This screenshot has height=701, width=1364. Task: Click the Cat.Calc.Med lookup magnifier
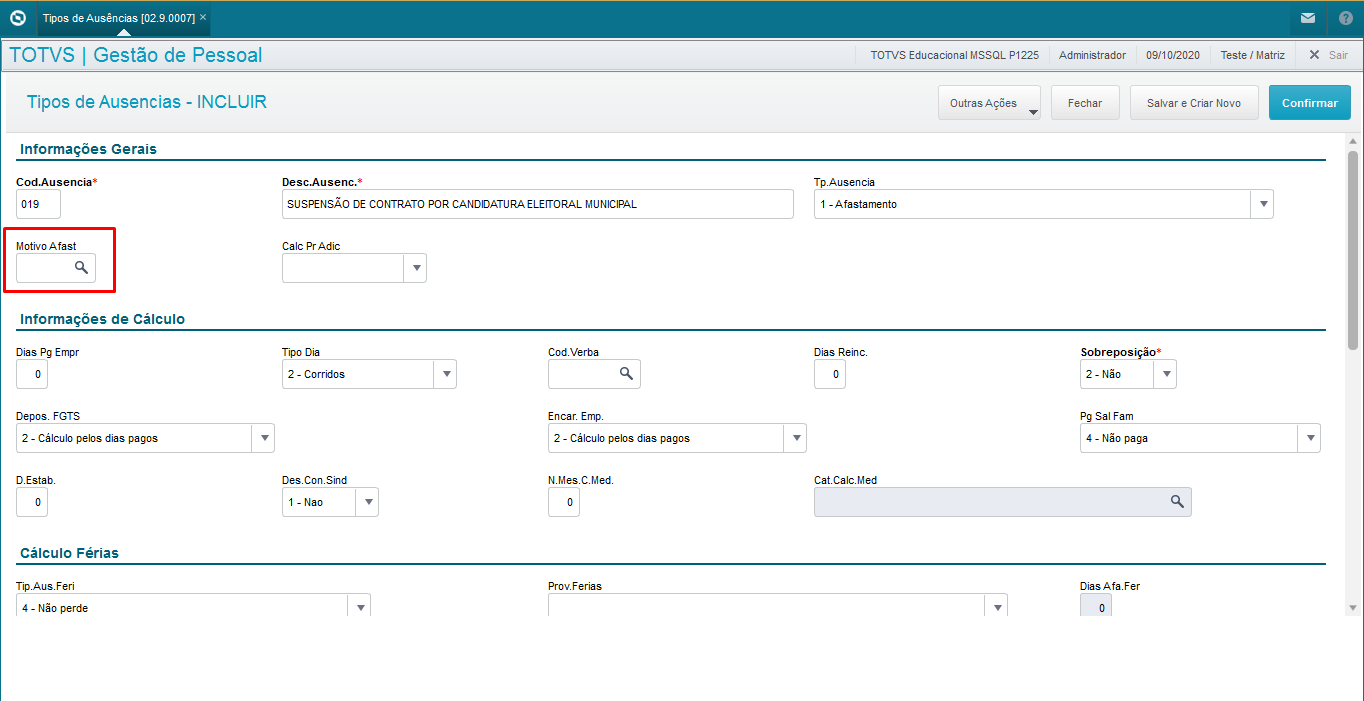coord(1177,502)
